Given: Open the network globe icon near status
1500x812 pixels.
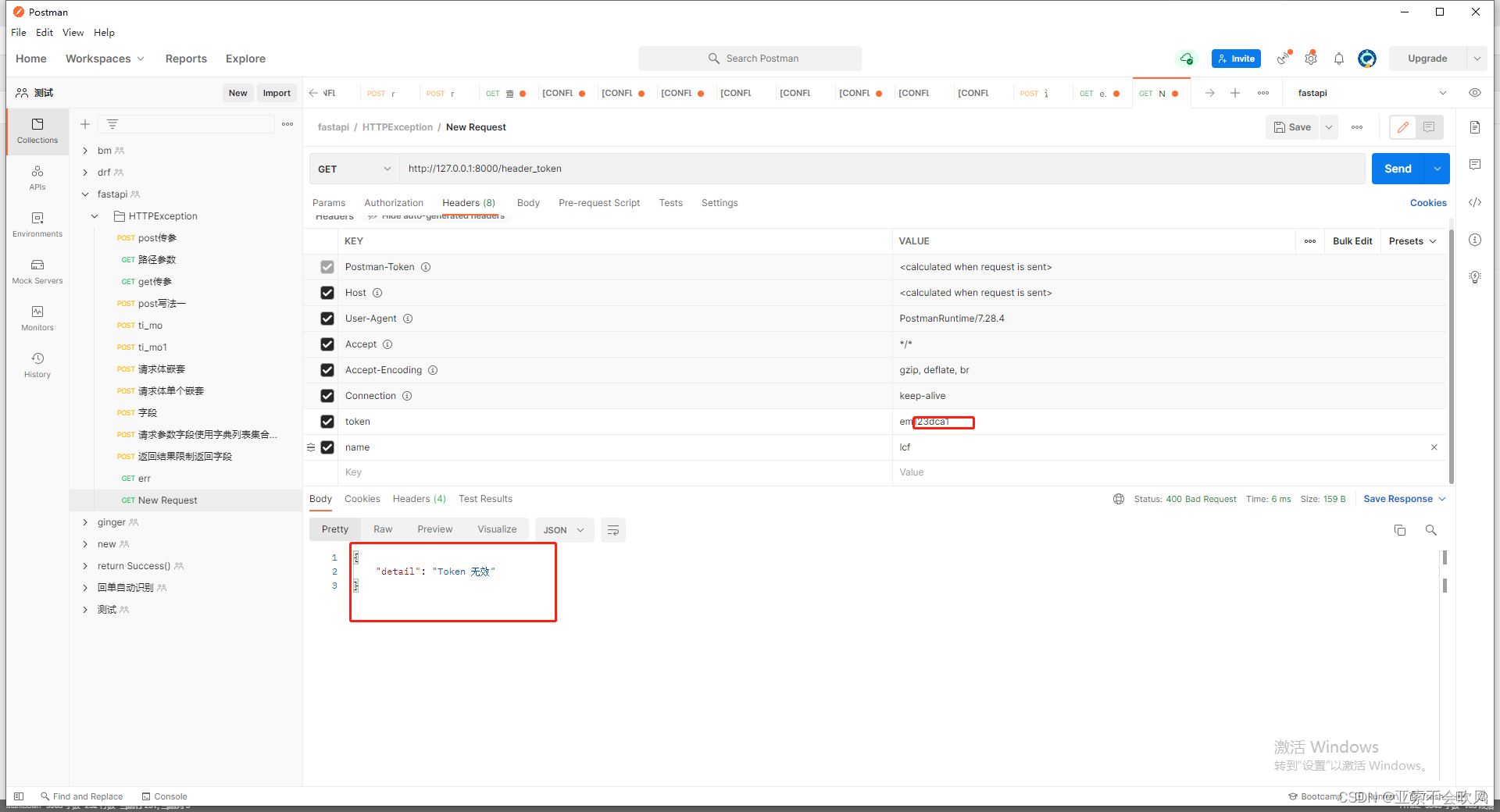Looking at the screenshot, I should pyautogui.click(x=1119, y=499).
